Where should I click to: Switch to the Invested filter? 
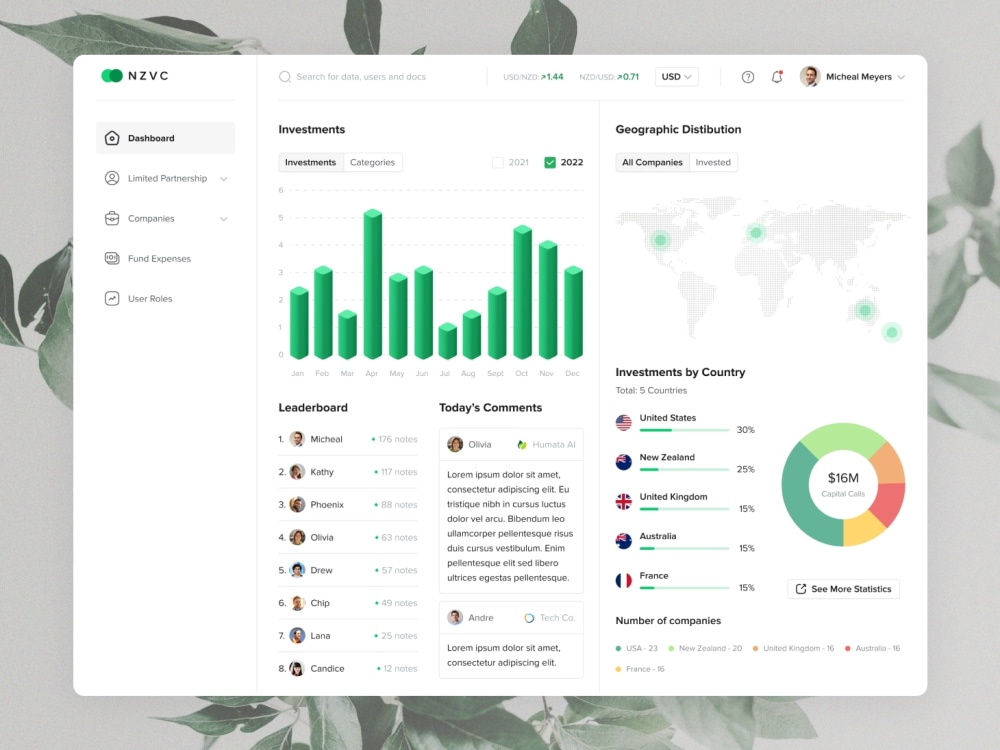(713, 161)
